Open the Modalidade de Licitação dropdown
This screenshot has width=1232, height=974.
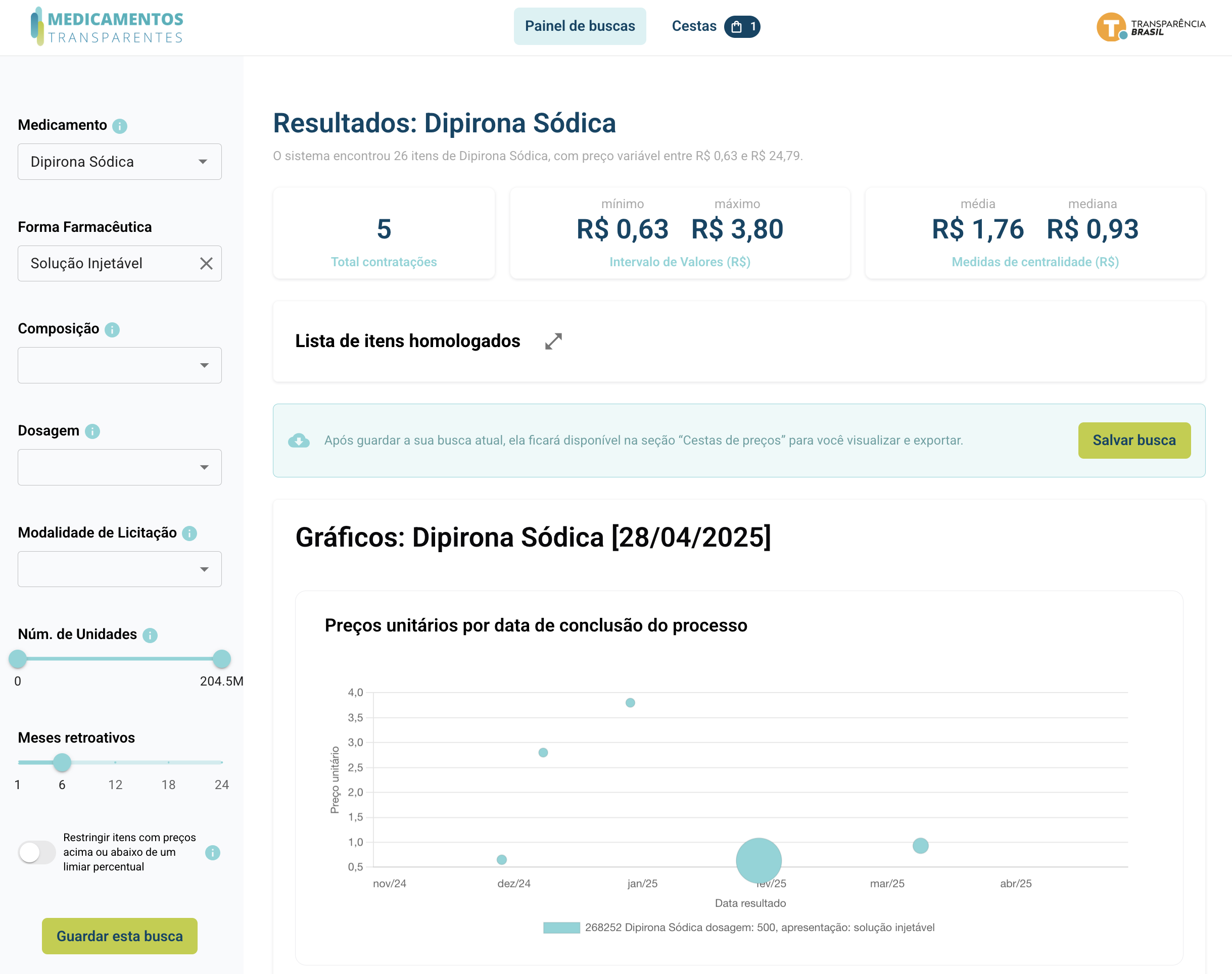pyautogui.click(x=120, y=568)
